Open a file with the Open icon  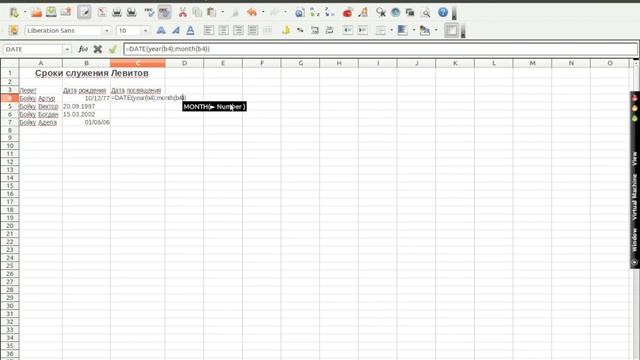pyautogui.click(x=37, y=13)
